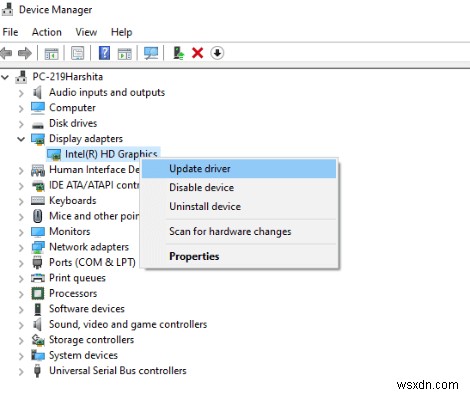Choose Uninstall device from context menu
The image size is (470, 395).
[x=239, y=206]
